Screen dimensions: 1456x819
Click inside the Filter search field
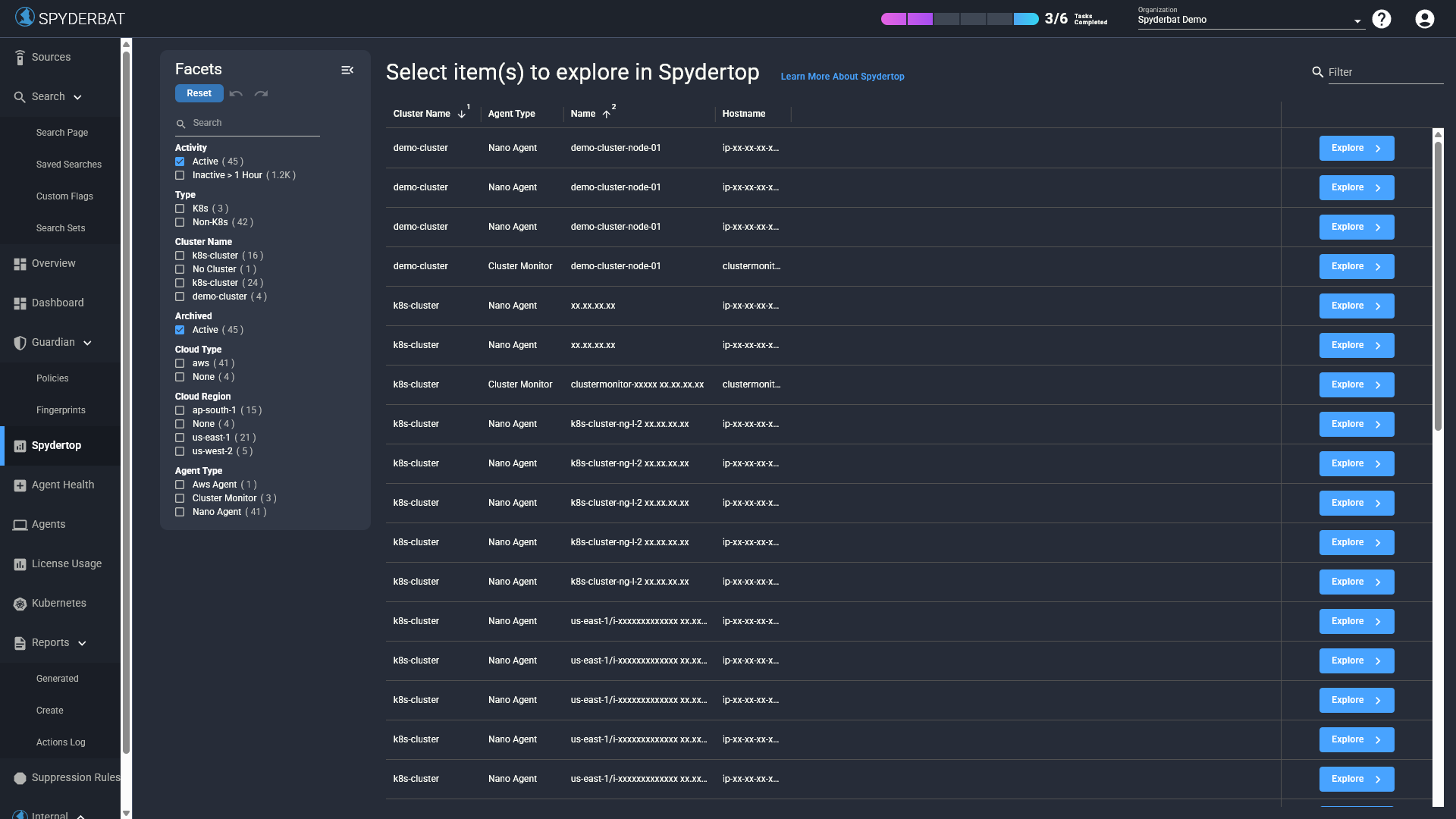(1388, 72)
